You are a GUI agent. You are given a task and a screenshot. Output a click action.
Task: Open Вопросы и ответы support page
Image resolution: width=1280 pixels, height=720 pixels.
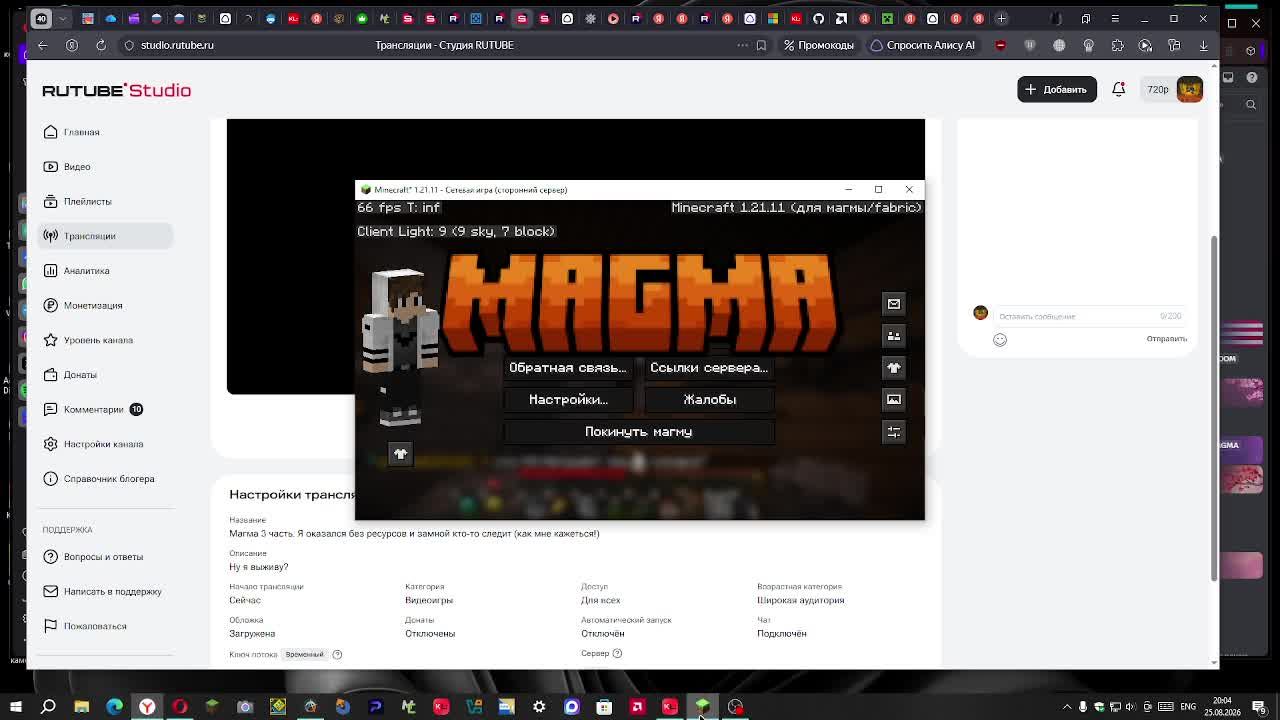pos(103,557)
